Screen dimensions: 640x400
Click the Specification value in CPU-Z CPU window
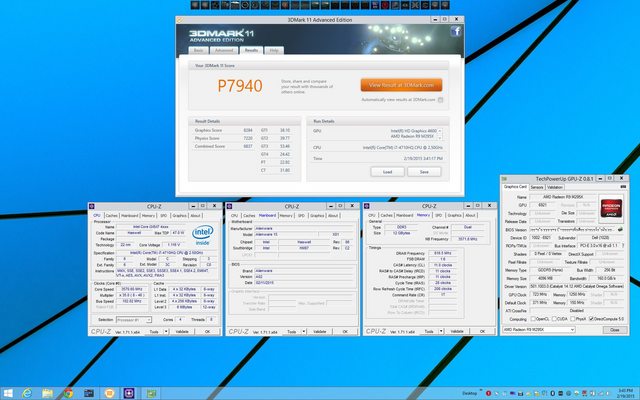pos(166,253)
